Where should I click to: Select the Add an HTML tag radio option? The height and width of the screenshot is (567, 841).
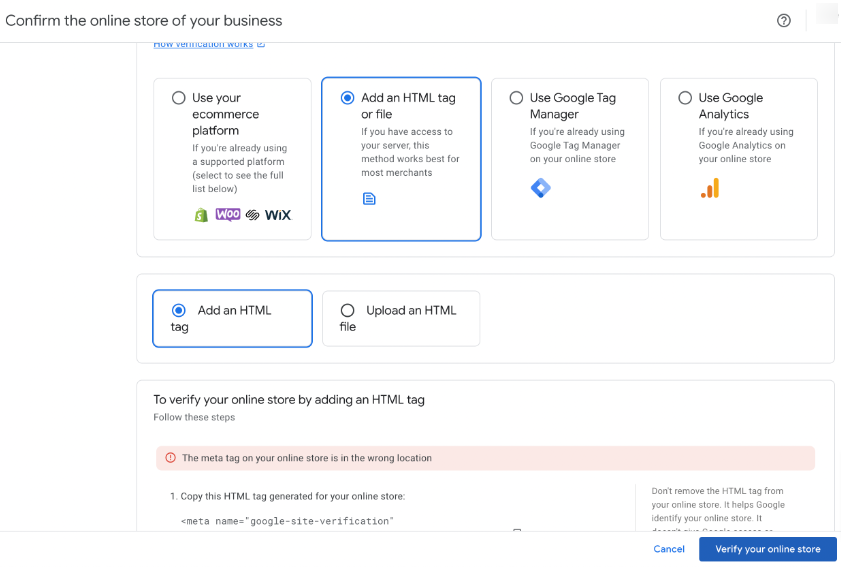click(179, 310)
